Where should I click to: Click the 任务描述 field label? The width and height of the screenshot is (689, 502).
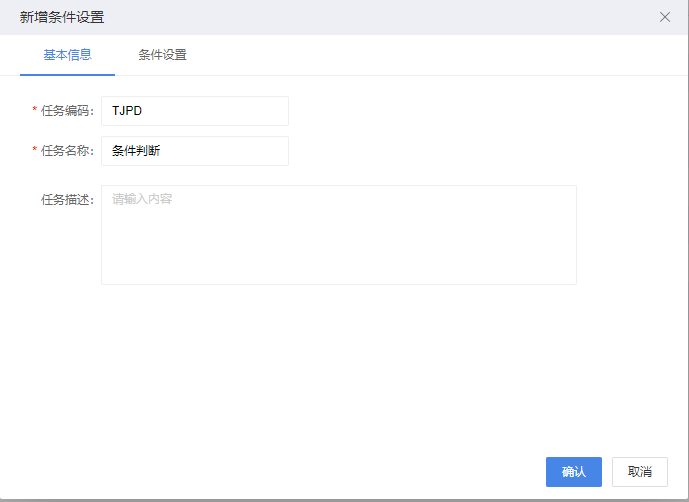(67, 200)
